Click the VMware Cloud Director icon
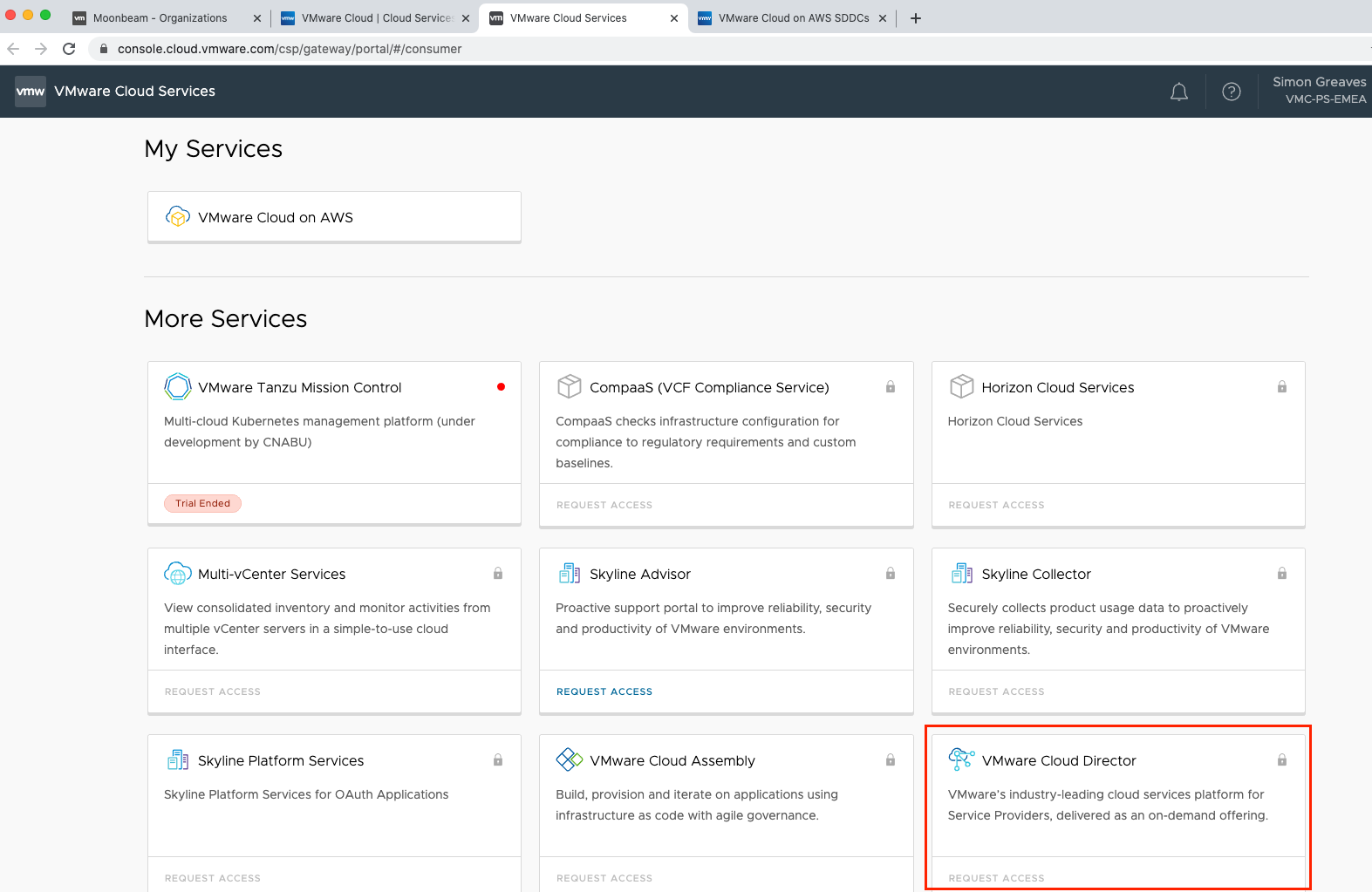1372x892 pixels. [961, 759]
